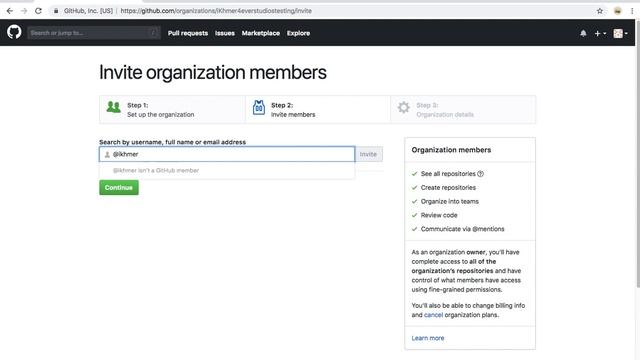The width and height of the screenshot is (640, 360).
Task: Click the GitHub Octocat logo
Action: click(14, 32)
